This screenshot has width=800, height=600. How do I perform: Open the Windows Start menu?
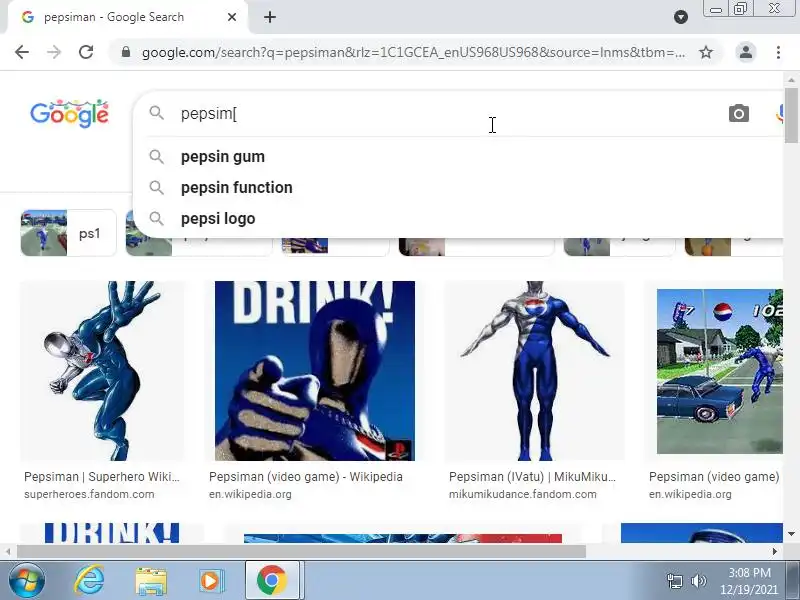(27, 580)
